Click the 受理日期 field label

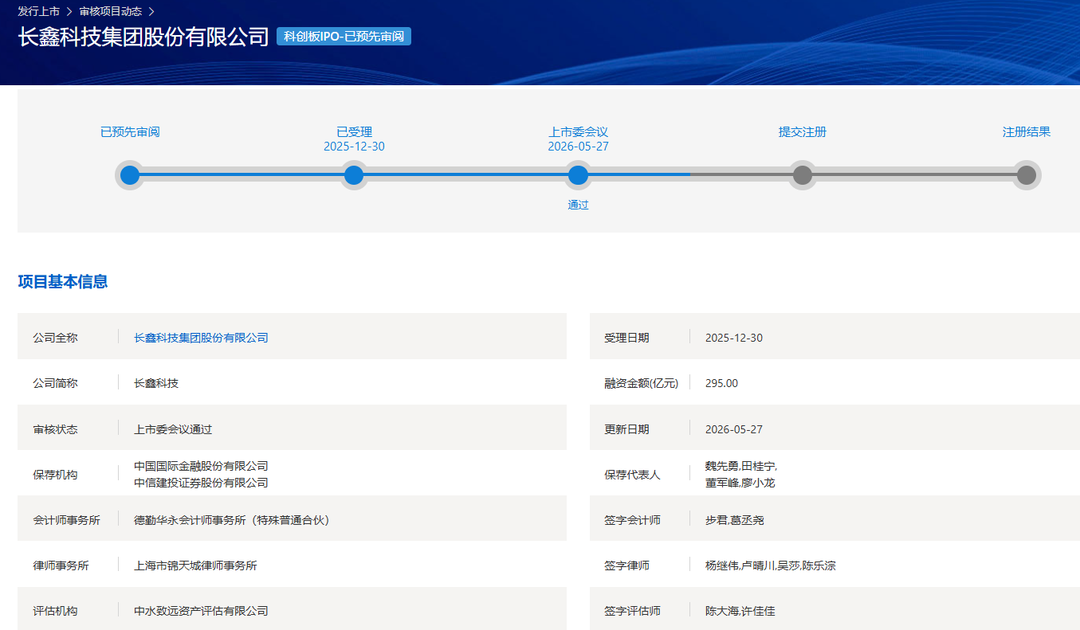pos(627,337)
